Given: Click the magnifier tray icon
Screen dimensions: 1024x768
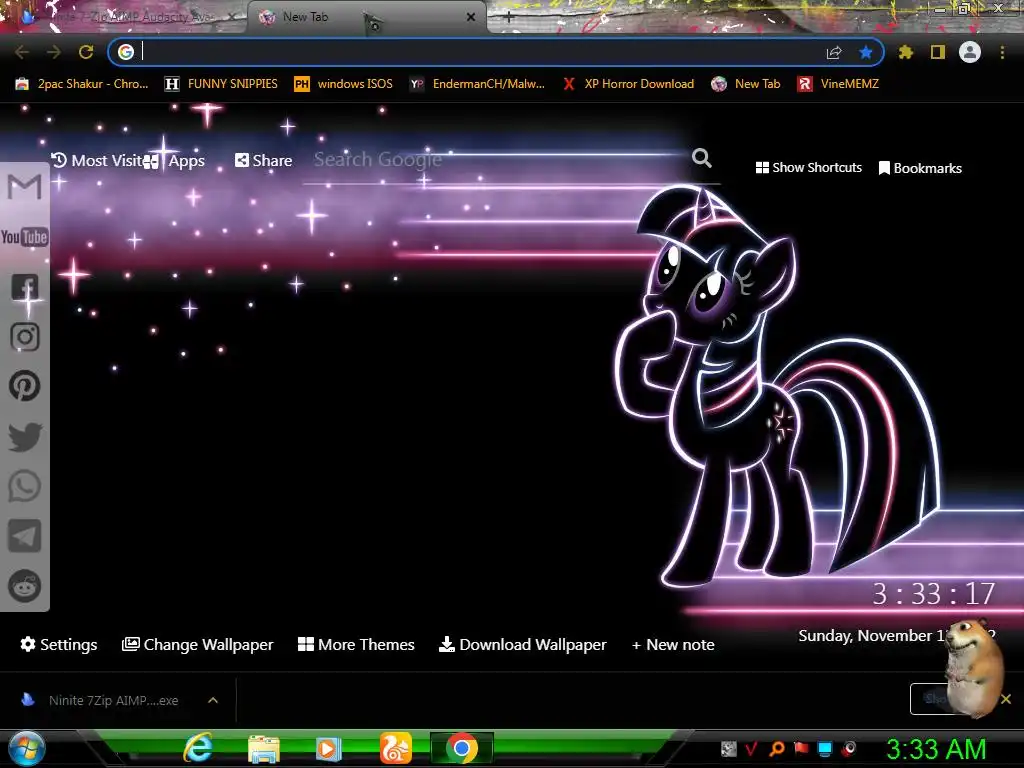Looking at the screenshot, I should (777, 748).
